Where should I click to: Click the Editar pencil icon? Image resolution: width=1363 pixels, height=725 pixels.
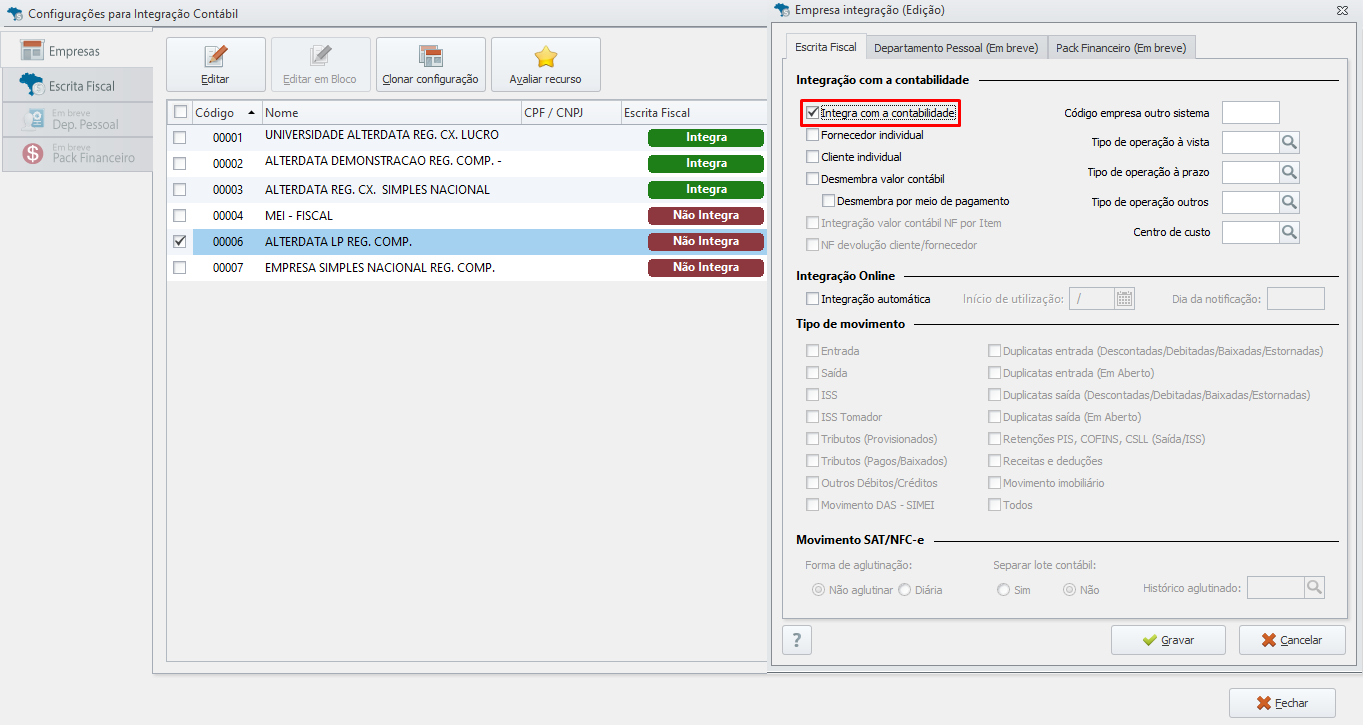point(216,56)
